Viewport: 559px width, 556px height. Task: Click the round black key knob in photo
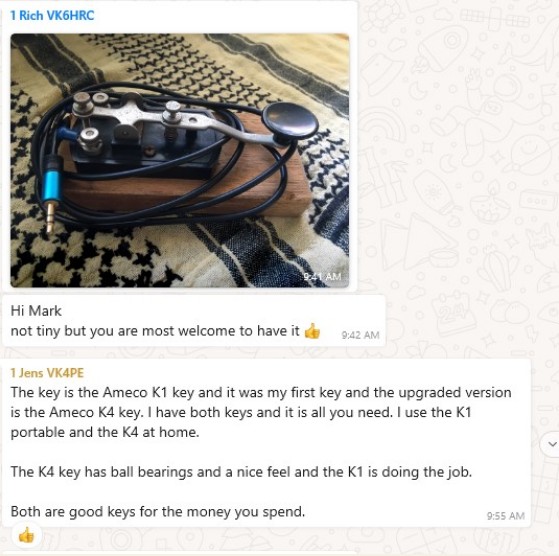(x=291, y=120)
